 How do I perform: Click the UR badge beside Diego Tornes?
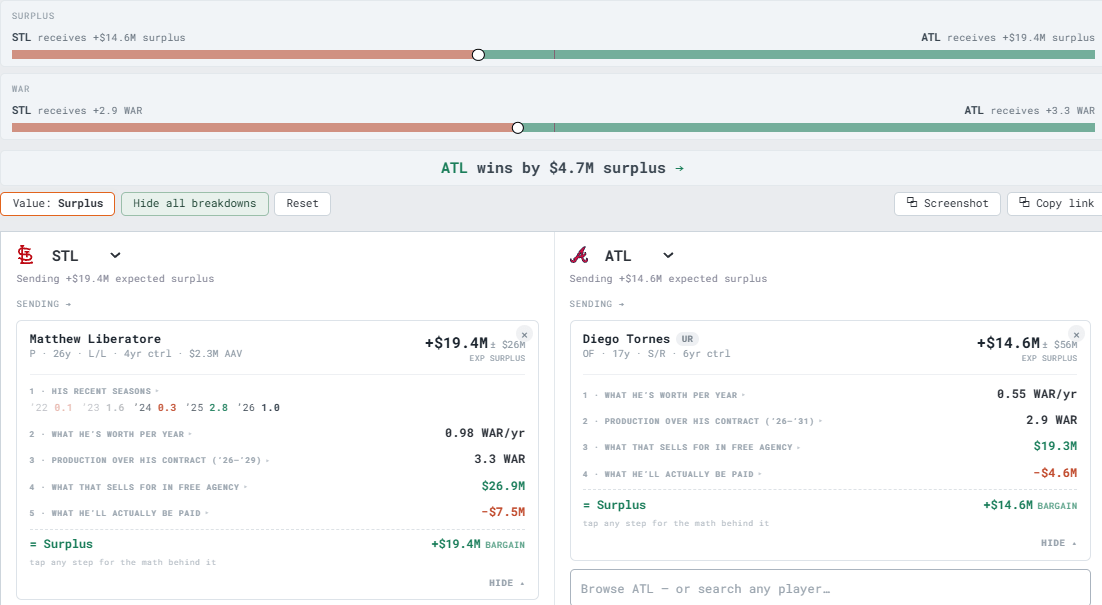687,339
